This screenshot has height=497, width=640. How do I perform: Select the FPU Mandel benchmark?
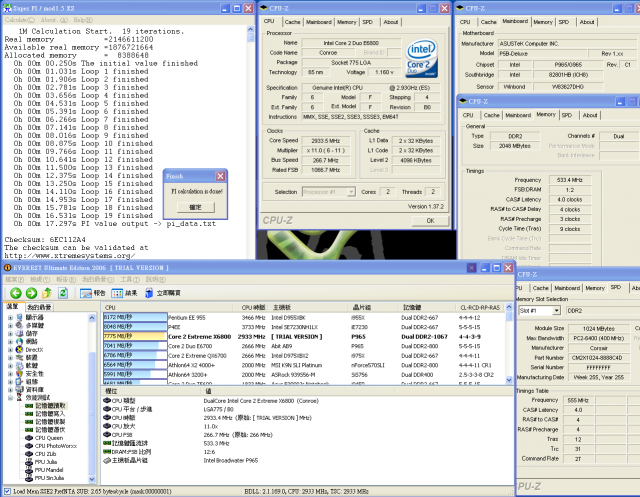tap(49, 470)
